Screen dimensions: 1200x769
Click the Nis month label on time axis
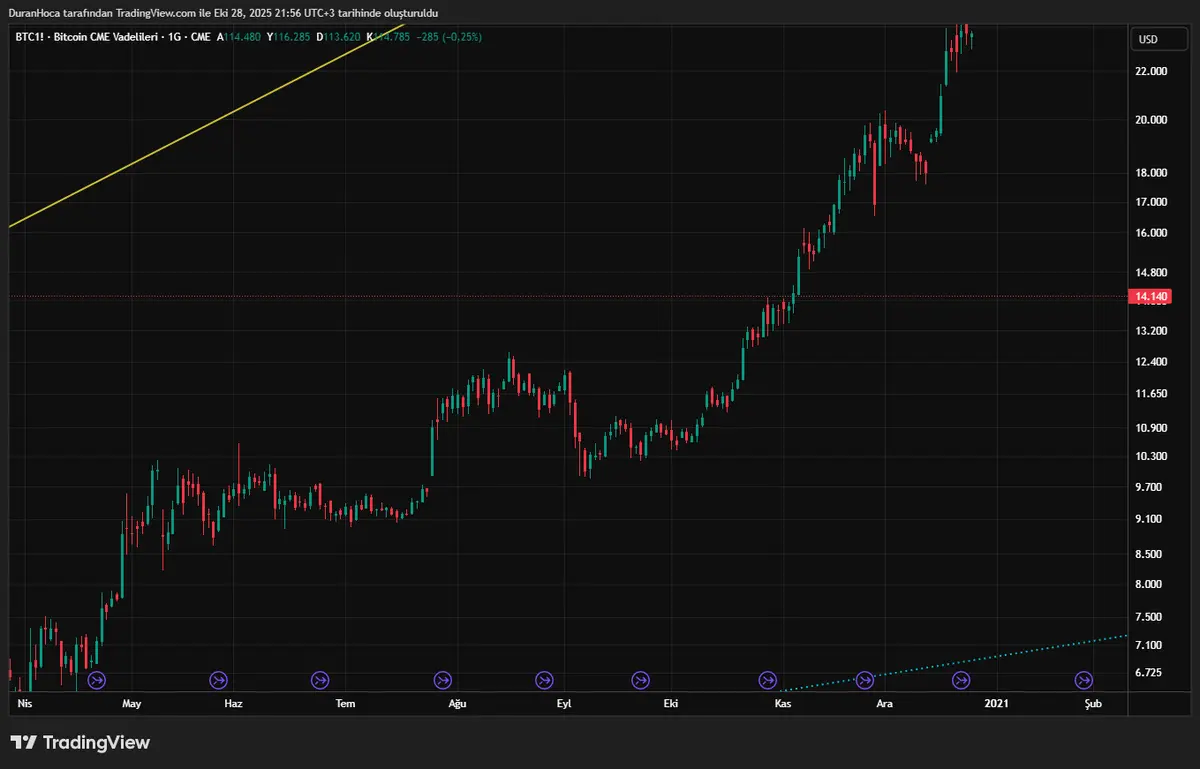pyautogui.click(x=25, y=704)
